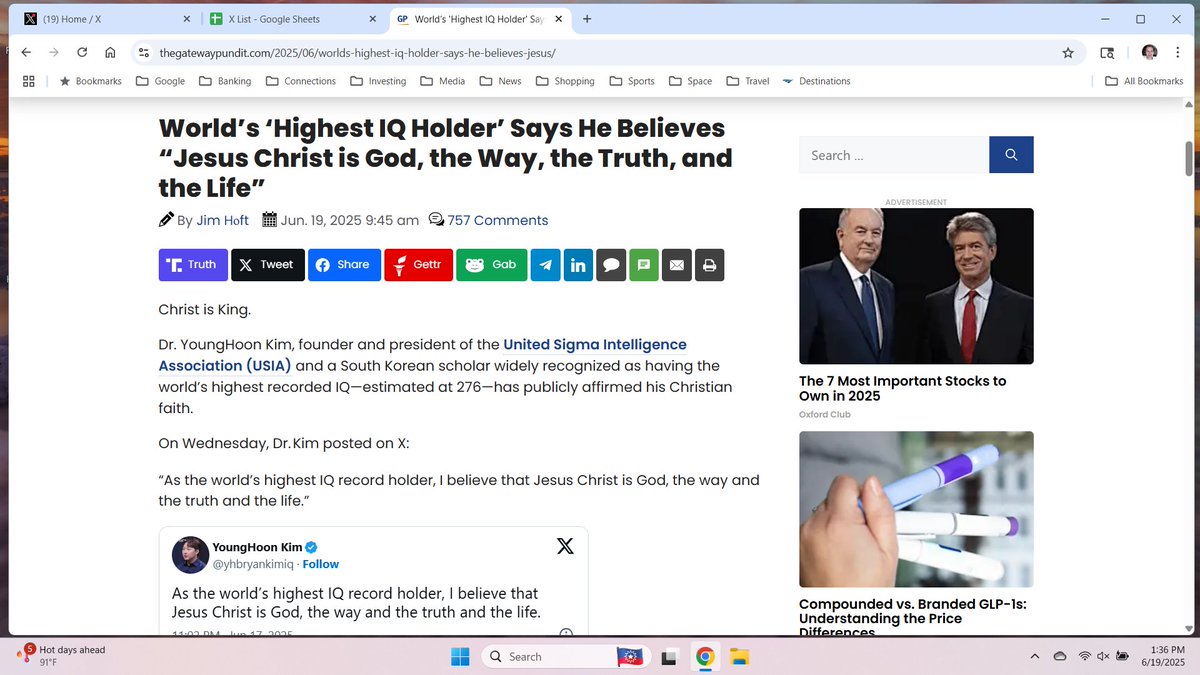The width and height of the screenshot is (1200, 675).
Task: Share article via Truth Social button
Action: point(192,265)
